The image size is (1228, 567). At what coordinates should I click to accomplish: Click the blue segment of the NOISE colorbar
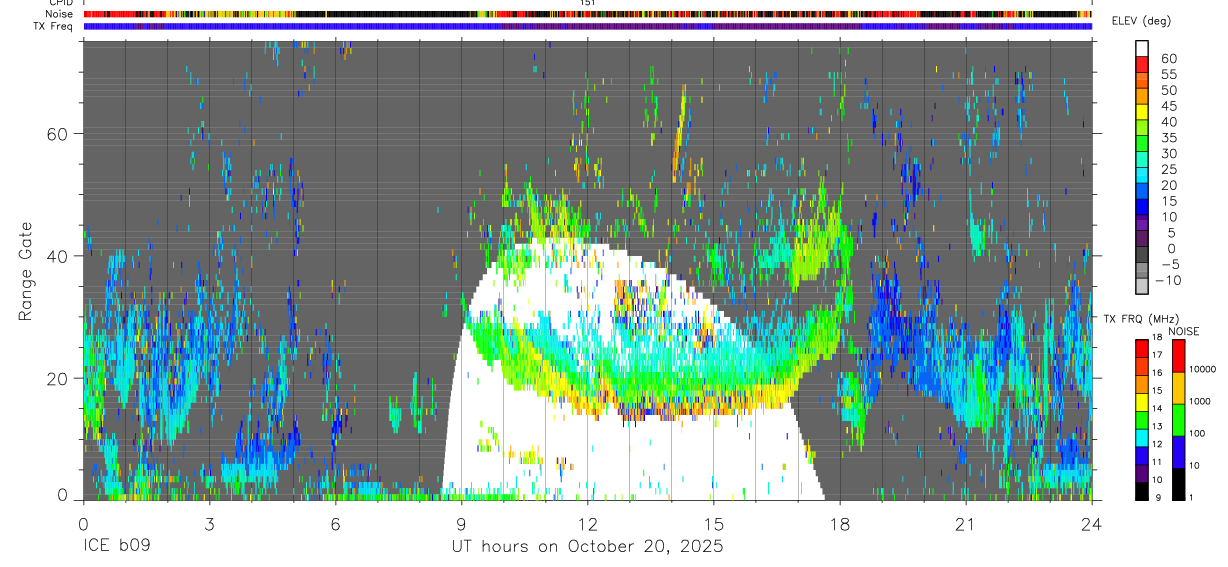point(1178,451)
